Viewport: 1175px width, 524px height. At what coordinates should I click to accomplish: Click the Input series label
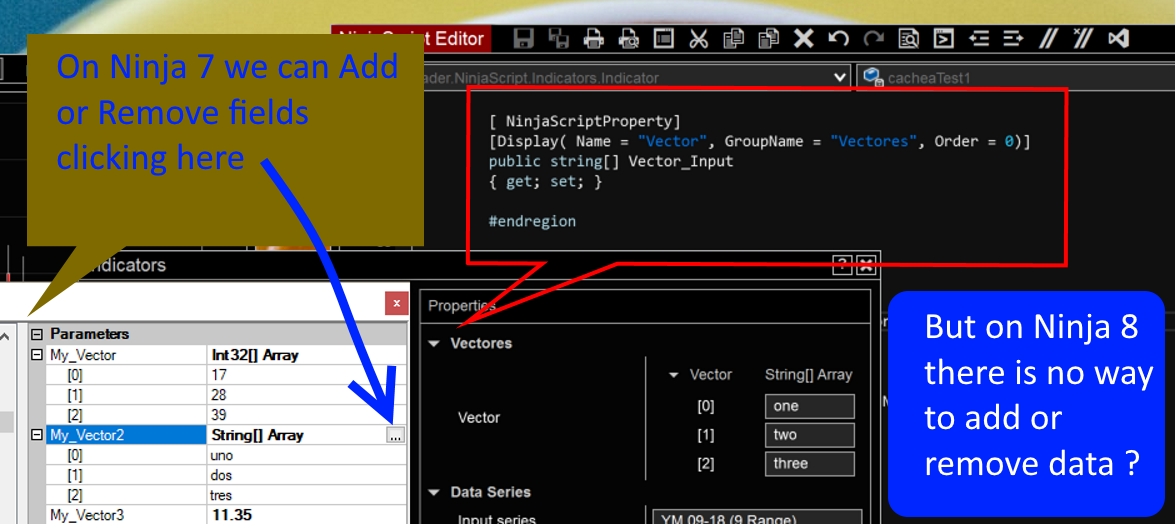[x=496, y=518]
